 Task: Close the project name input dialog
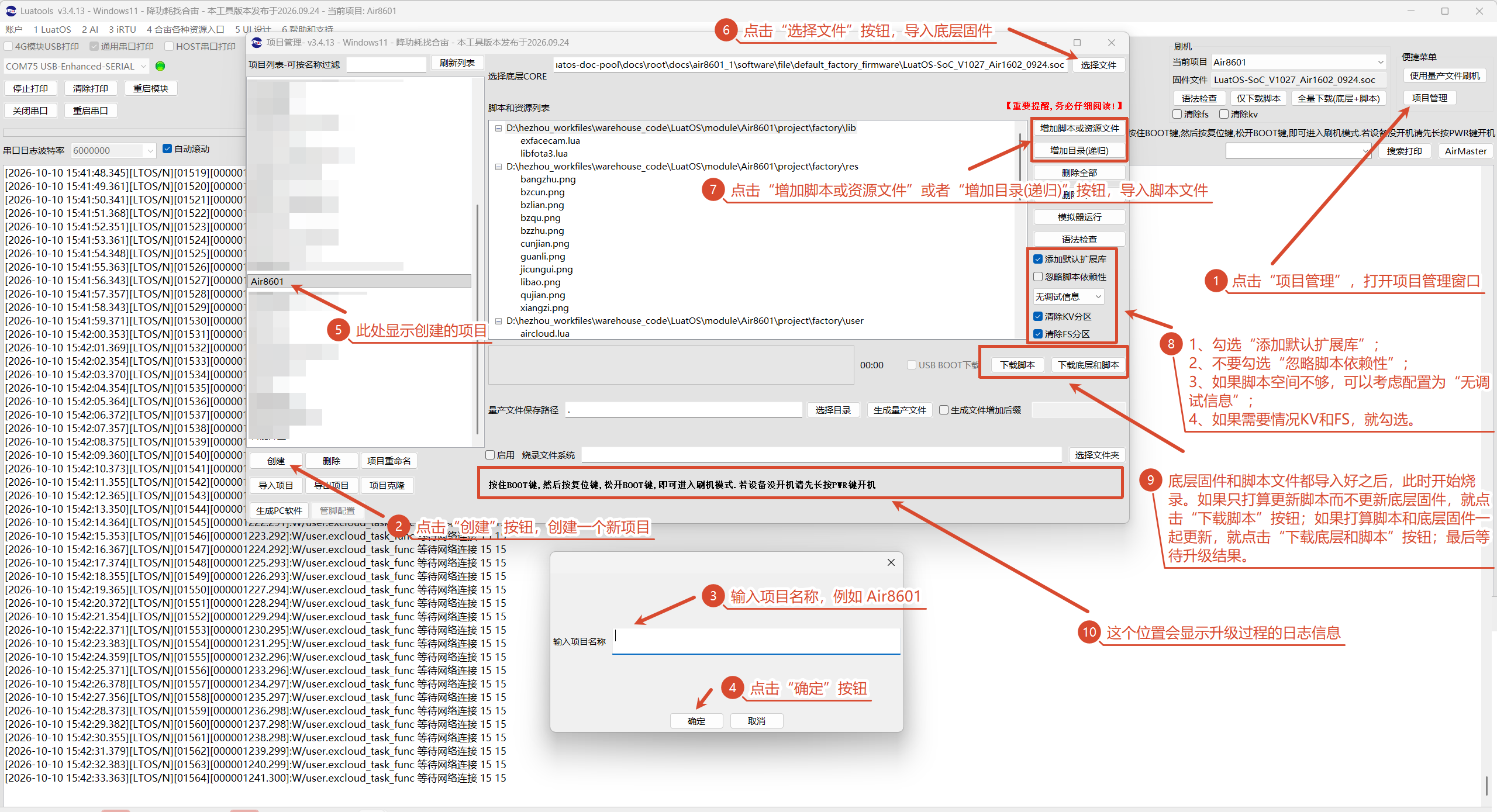click(x=891, y=562)
